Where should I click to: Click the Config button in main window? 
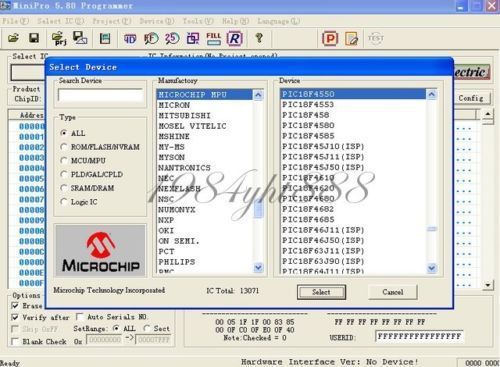click(x=471, y=98)
